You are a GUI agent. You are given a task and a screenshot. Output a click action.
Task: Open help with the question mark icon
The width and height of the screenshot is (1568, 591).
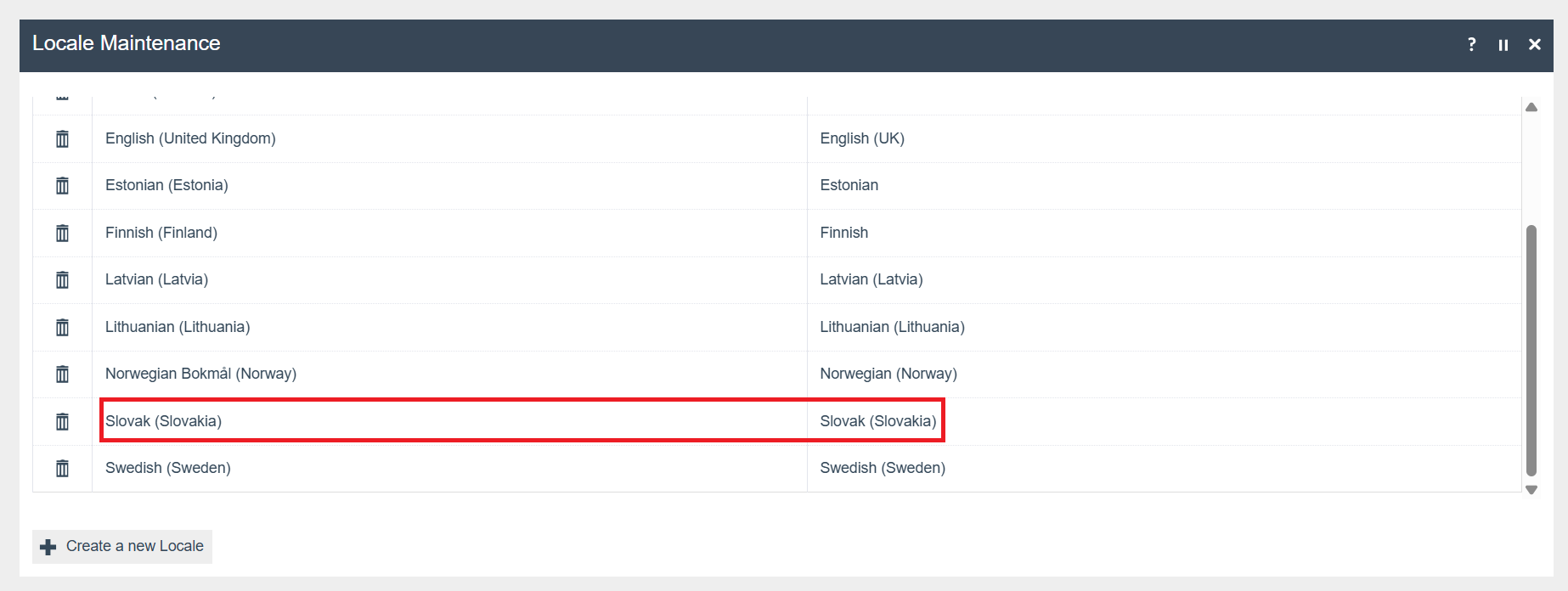coord(1471,44)
